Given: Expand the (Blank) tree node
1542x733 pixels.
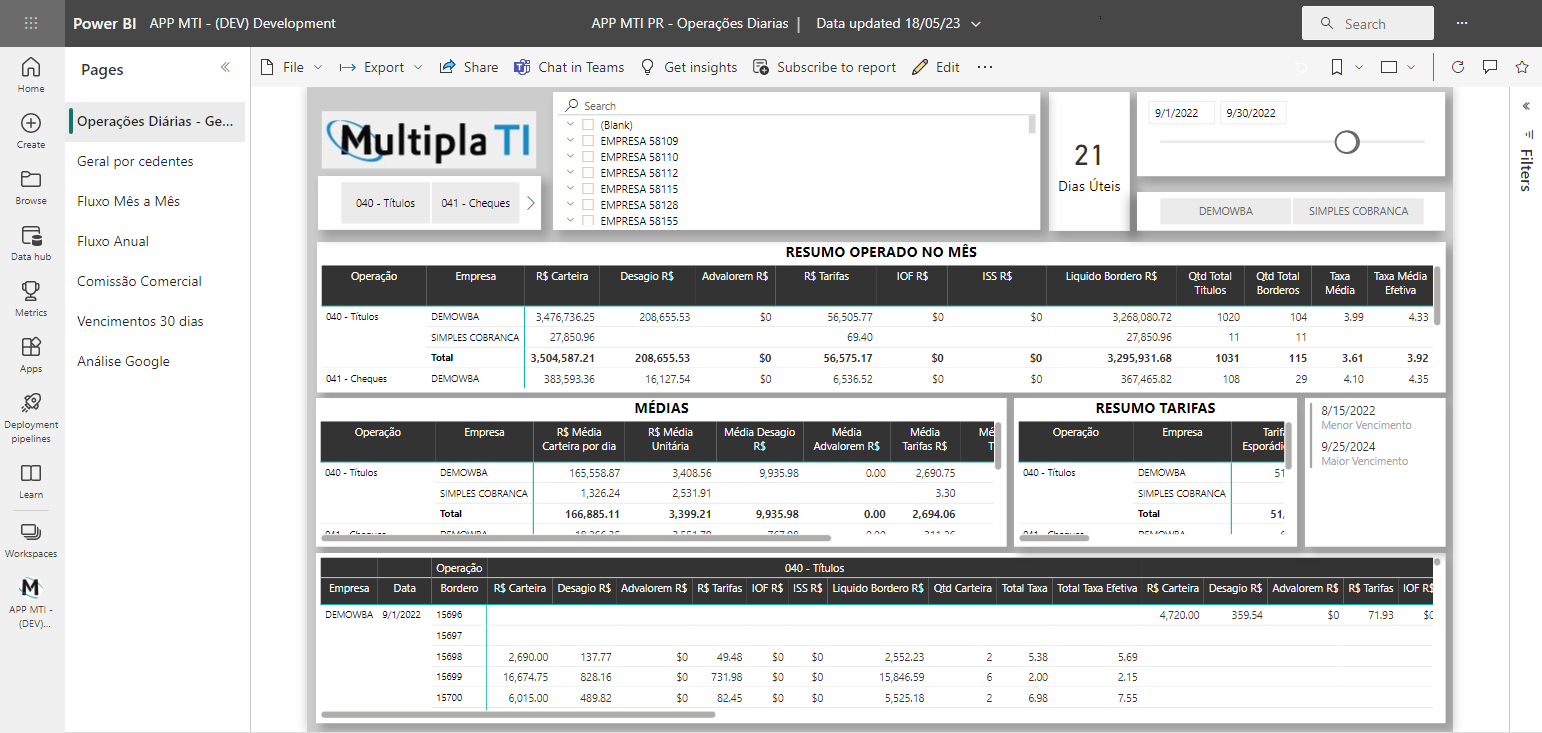Looking at the screenshot, I should 570,125.
